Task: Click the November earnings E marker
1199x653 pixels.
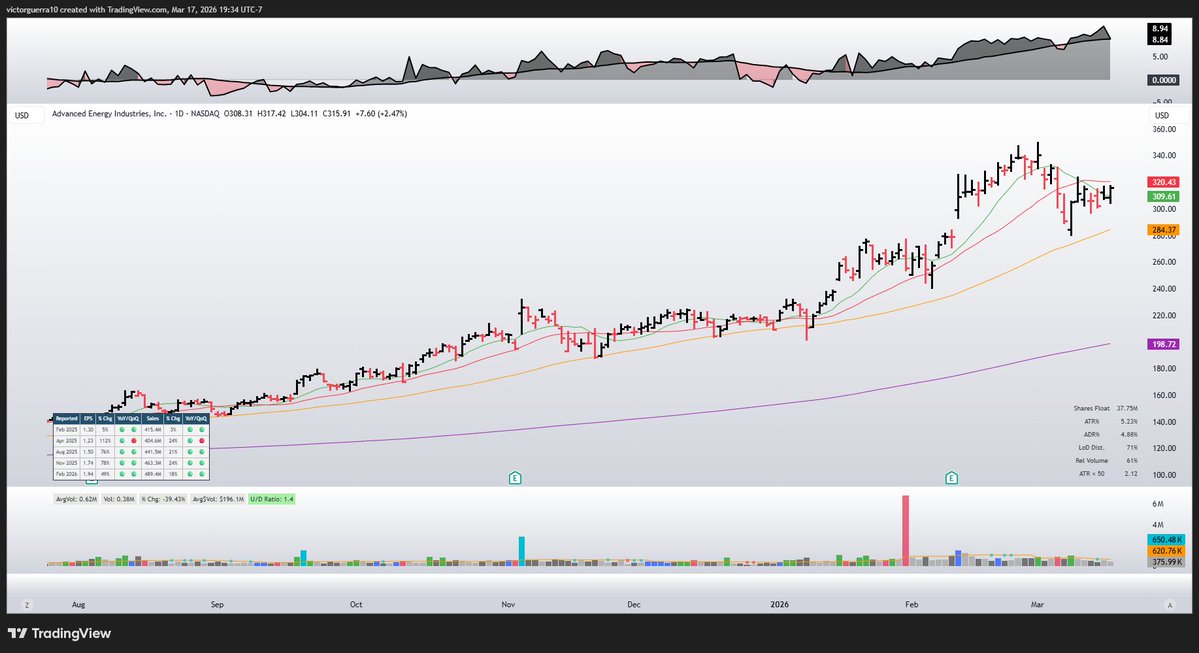Action: tap(515, 478)
